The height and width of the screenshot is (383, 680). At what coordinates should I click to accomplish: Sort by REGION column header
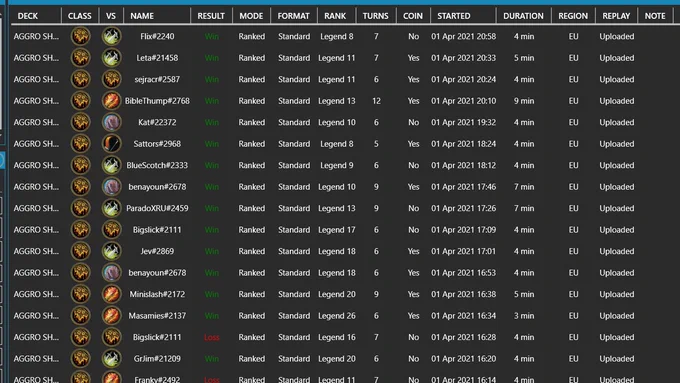tap(573, 16)
